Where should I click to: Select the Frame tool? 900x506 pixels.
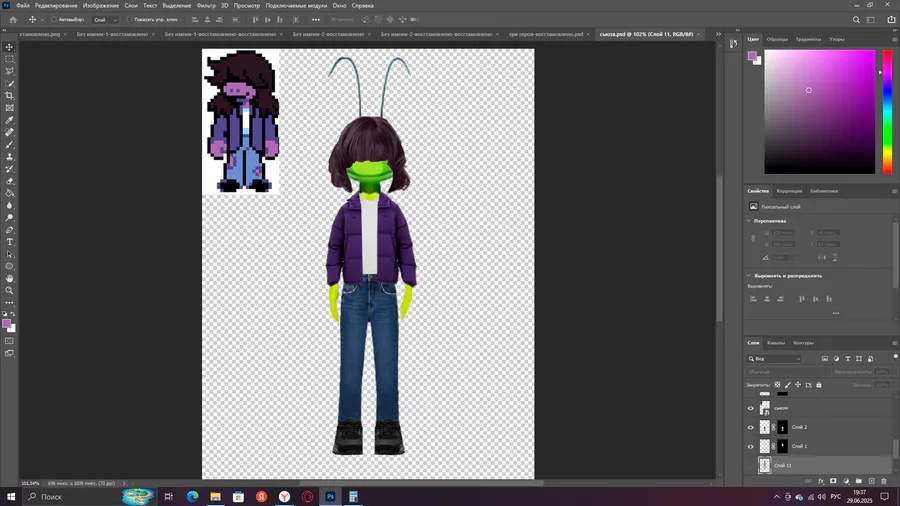pos(9,108)
